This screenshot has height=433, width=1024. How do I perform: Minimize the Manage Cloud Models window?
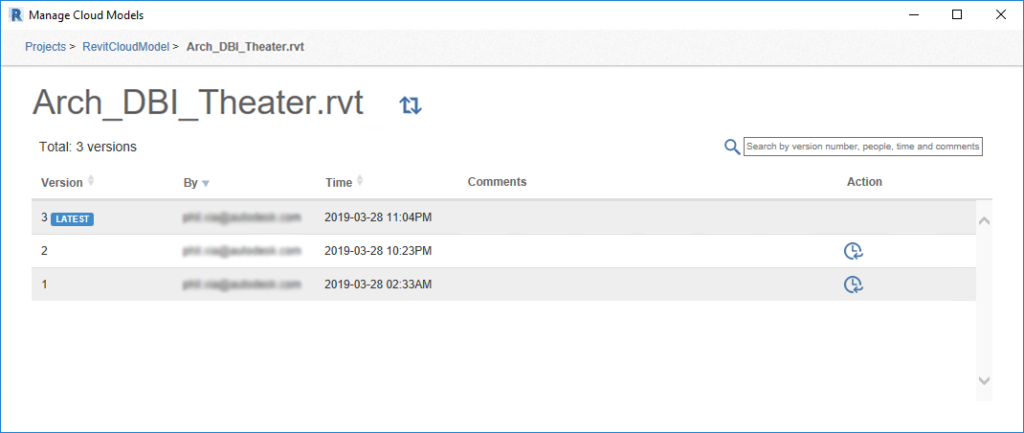(x=914, y=15)
